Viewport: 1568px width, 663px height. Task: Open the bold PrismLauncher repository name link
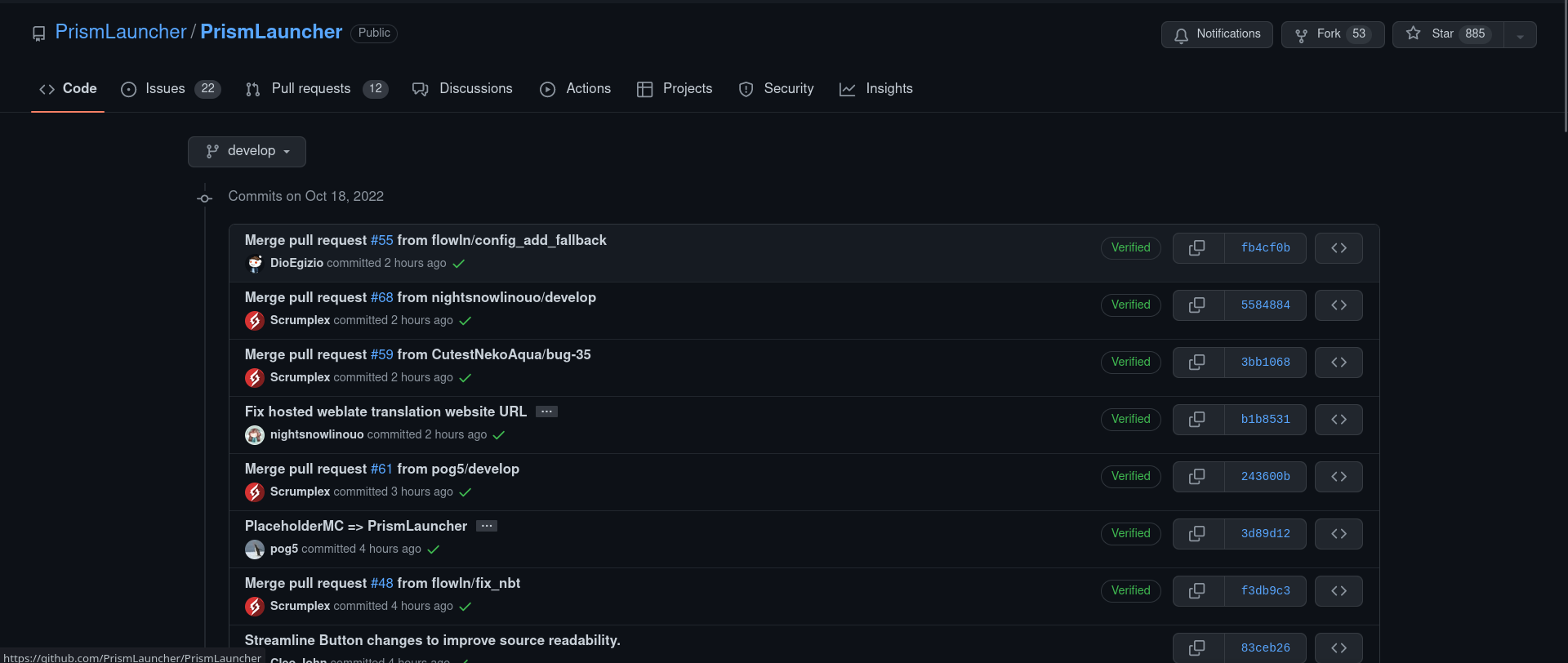click(271, 32)
